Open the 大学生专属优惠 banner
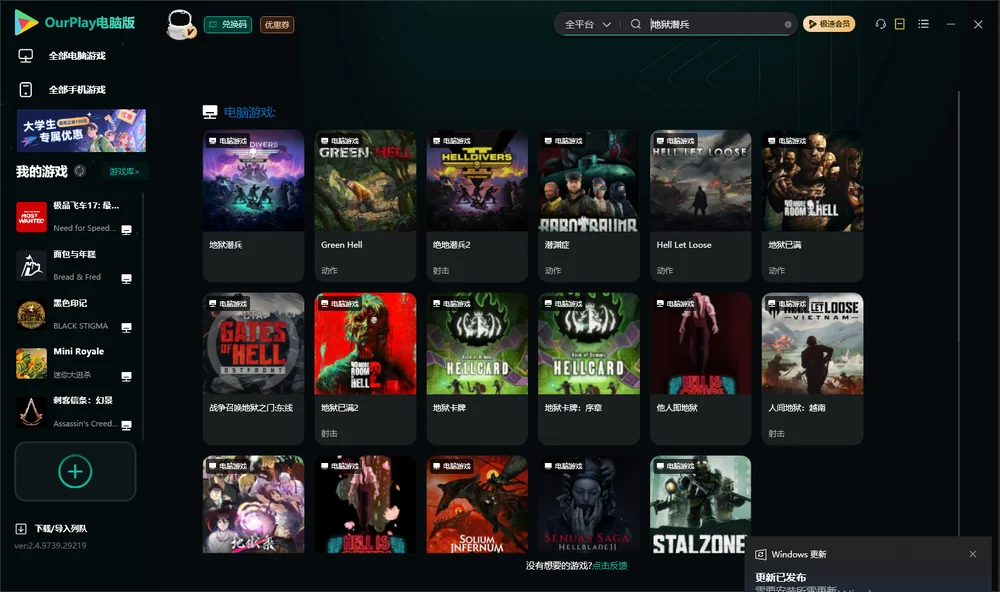 [x=81, y=131]
